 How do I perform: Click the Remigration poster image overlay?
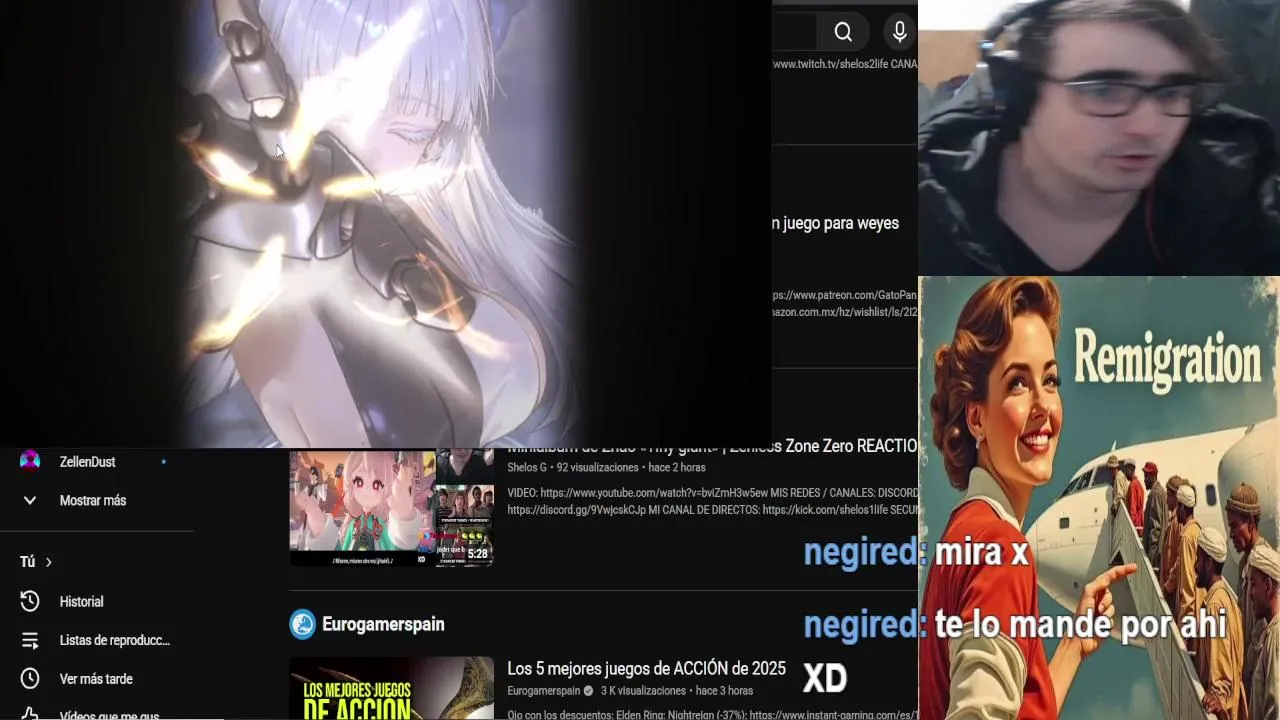tap(1099, 498)
